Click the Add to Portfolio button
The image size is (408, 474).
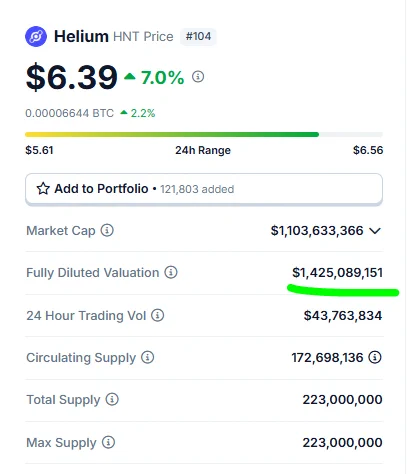[x=204, y=189]
